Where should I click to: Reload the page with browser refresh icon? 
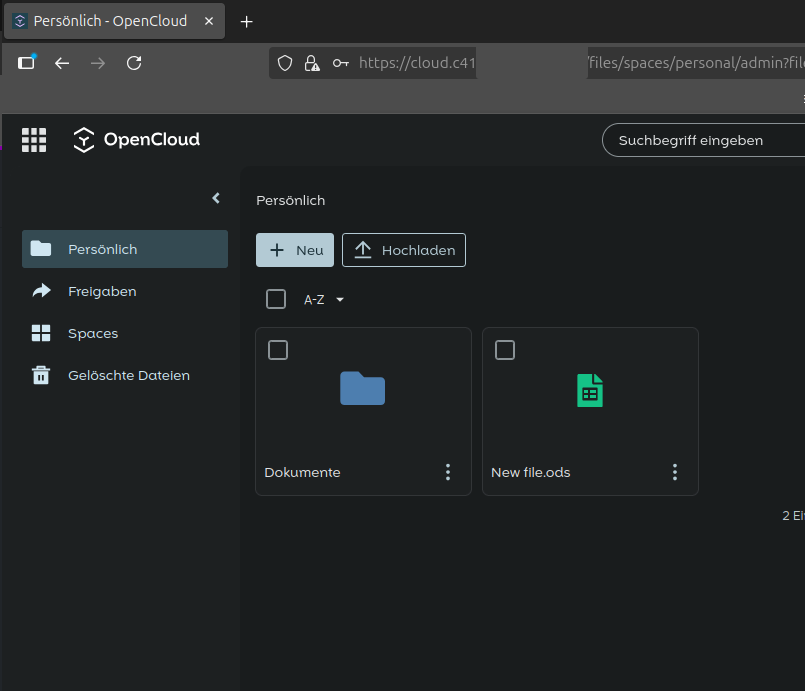click(x=134, y=63)
